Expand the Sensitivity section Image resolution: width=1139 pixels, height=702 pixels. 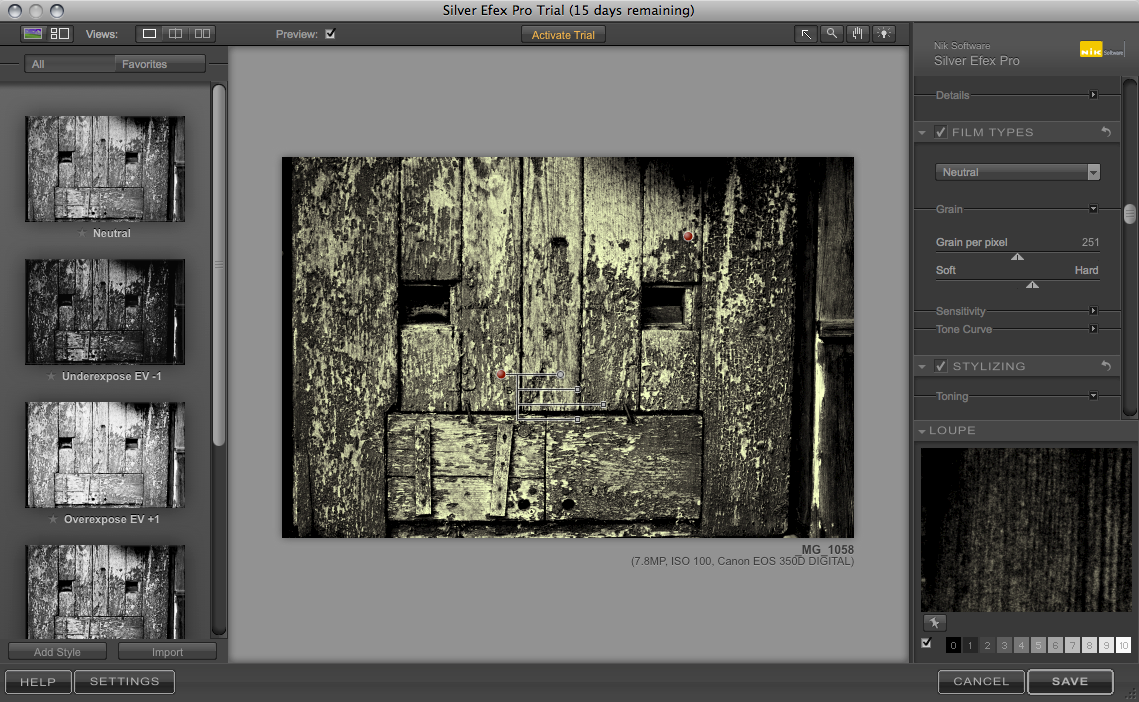[x=1093, y=311]
